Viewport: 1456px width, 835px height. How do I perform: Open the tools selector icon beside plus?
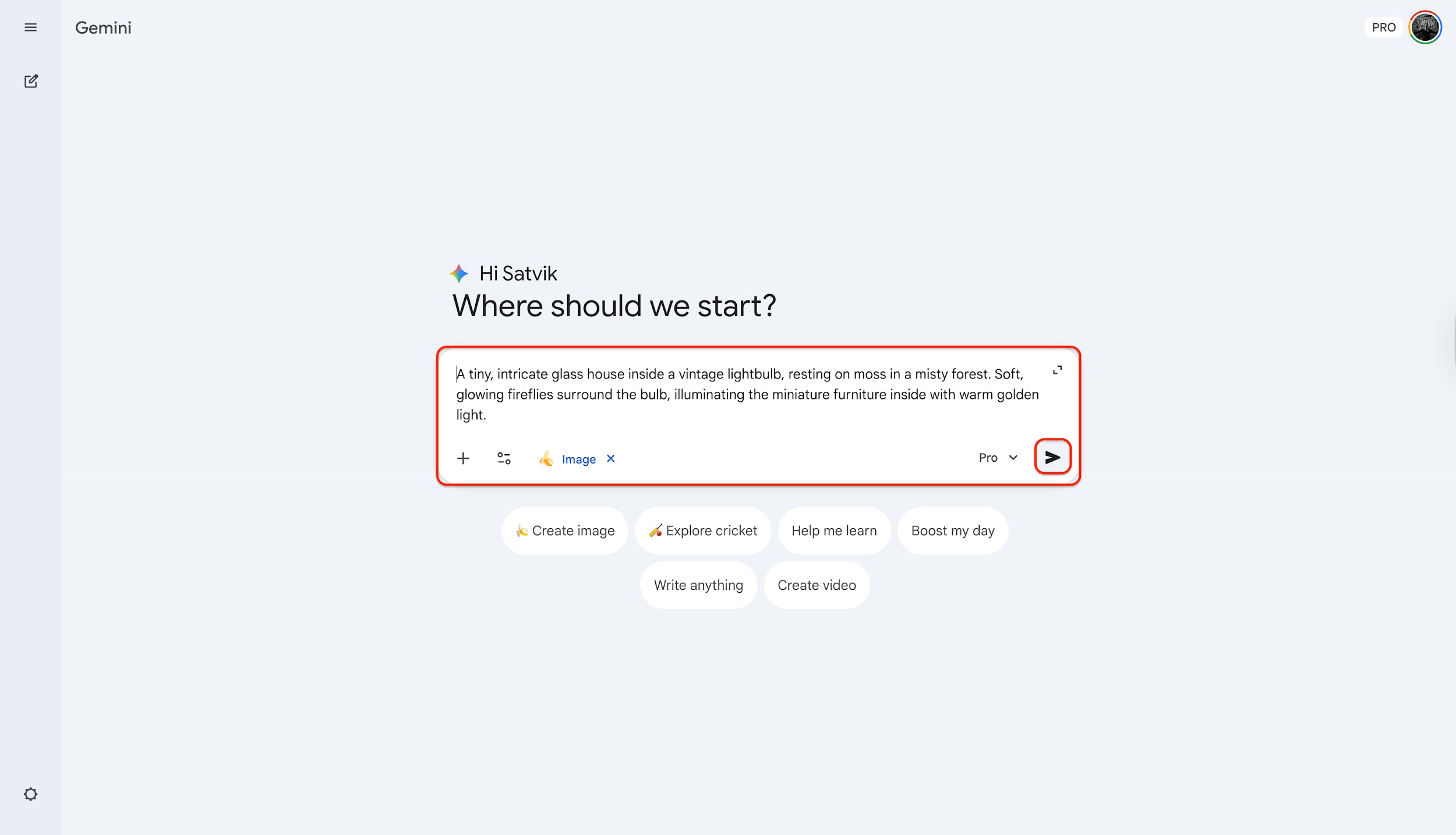point(504,458)
